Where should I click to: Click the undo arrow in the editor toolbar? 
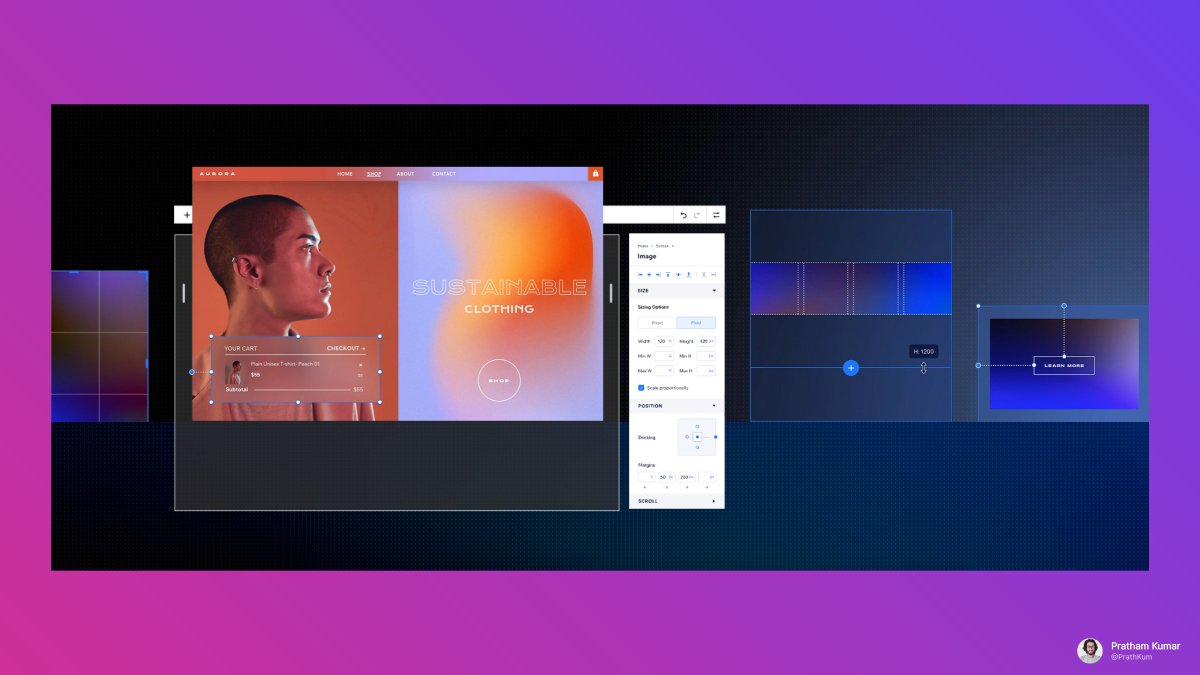tap(684, 215)
